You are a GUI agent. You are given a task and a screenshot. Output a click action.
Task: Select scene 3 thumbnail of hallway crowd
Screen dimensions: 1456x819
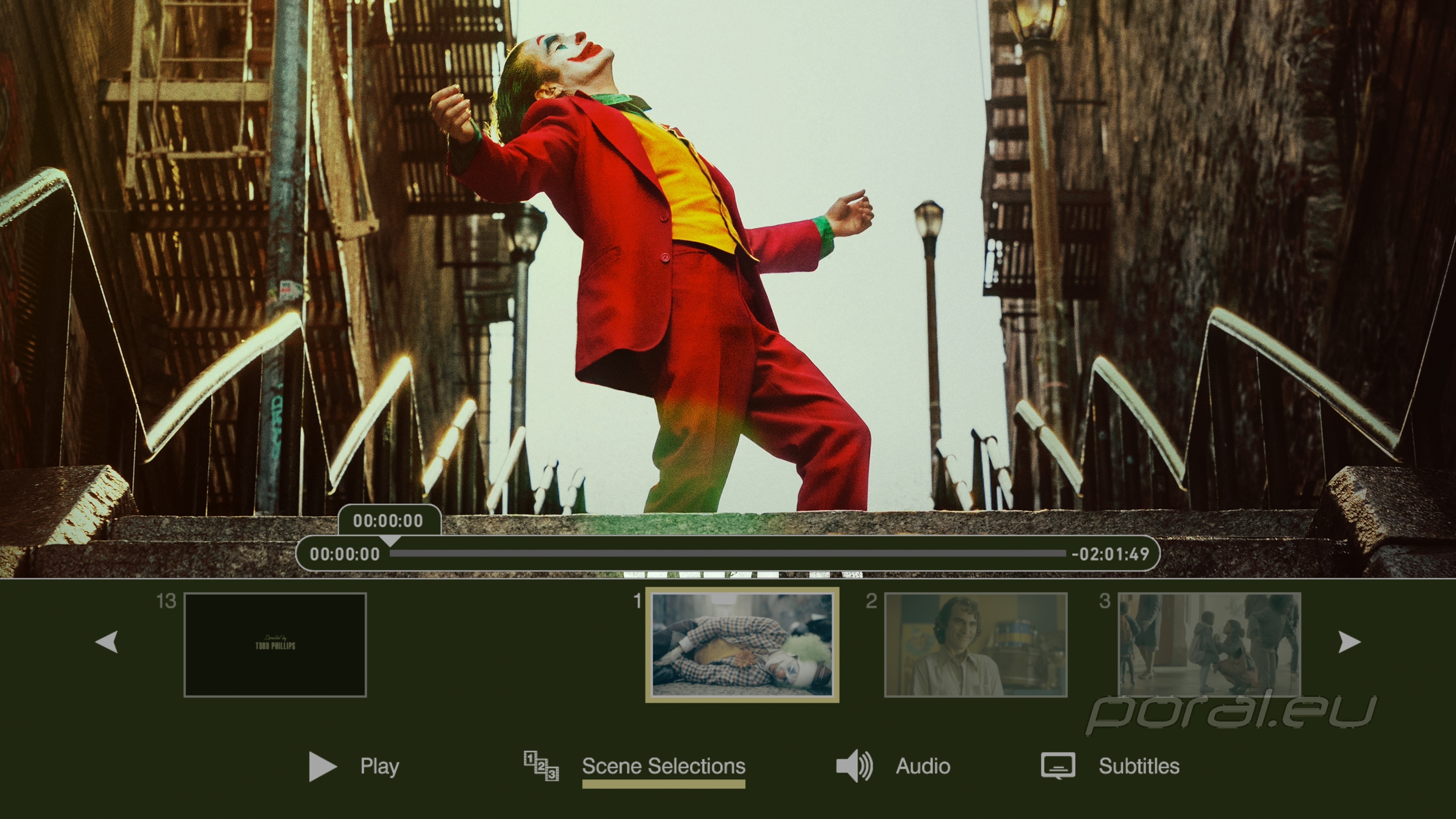click(x=1209, y=645)
